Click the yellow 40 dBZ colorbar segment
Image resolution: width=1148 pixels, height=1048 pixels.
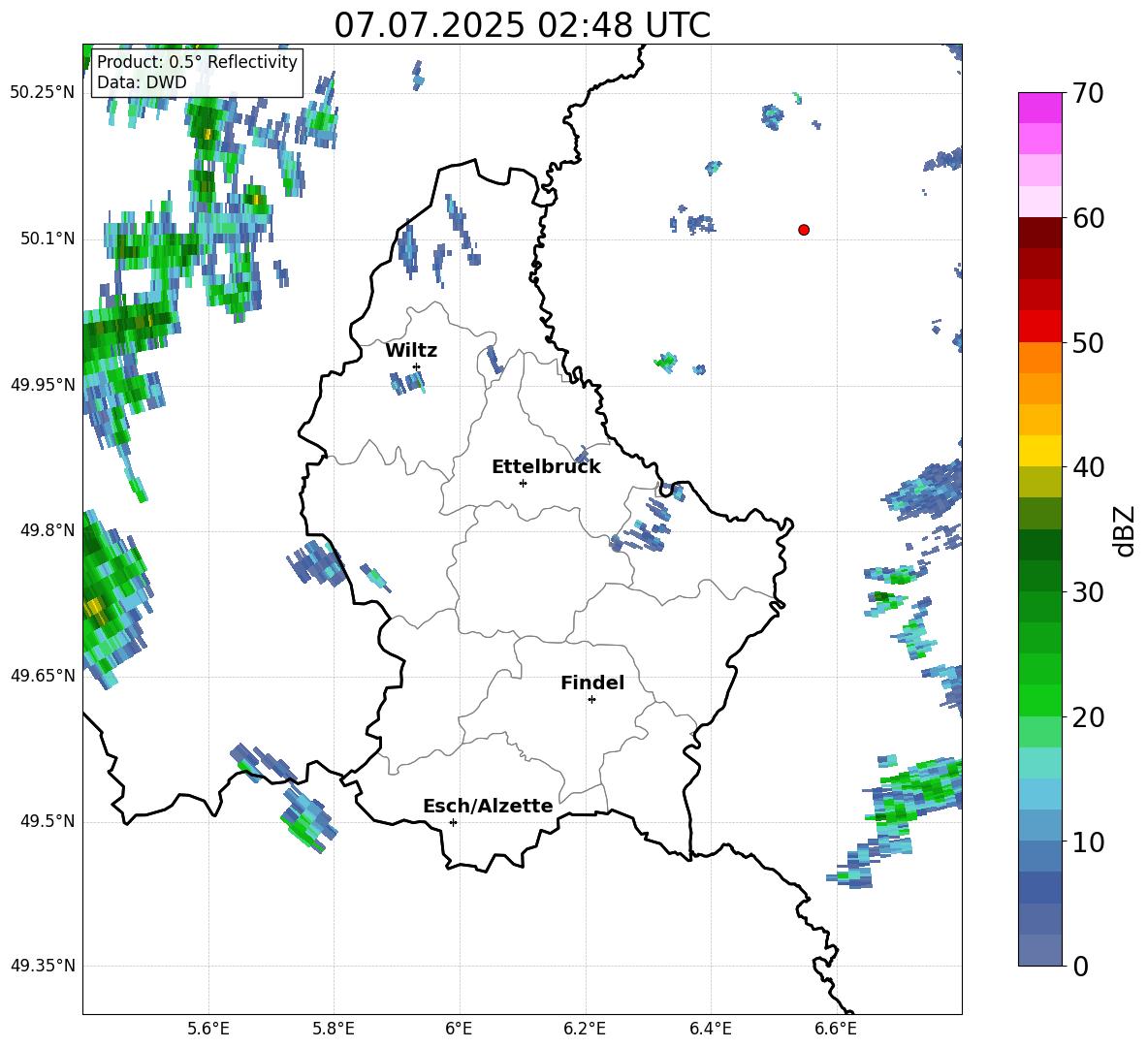coord(1039,451)
